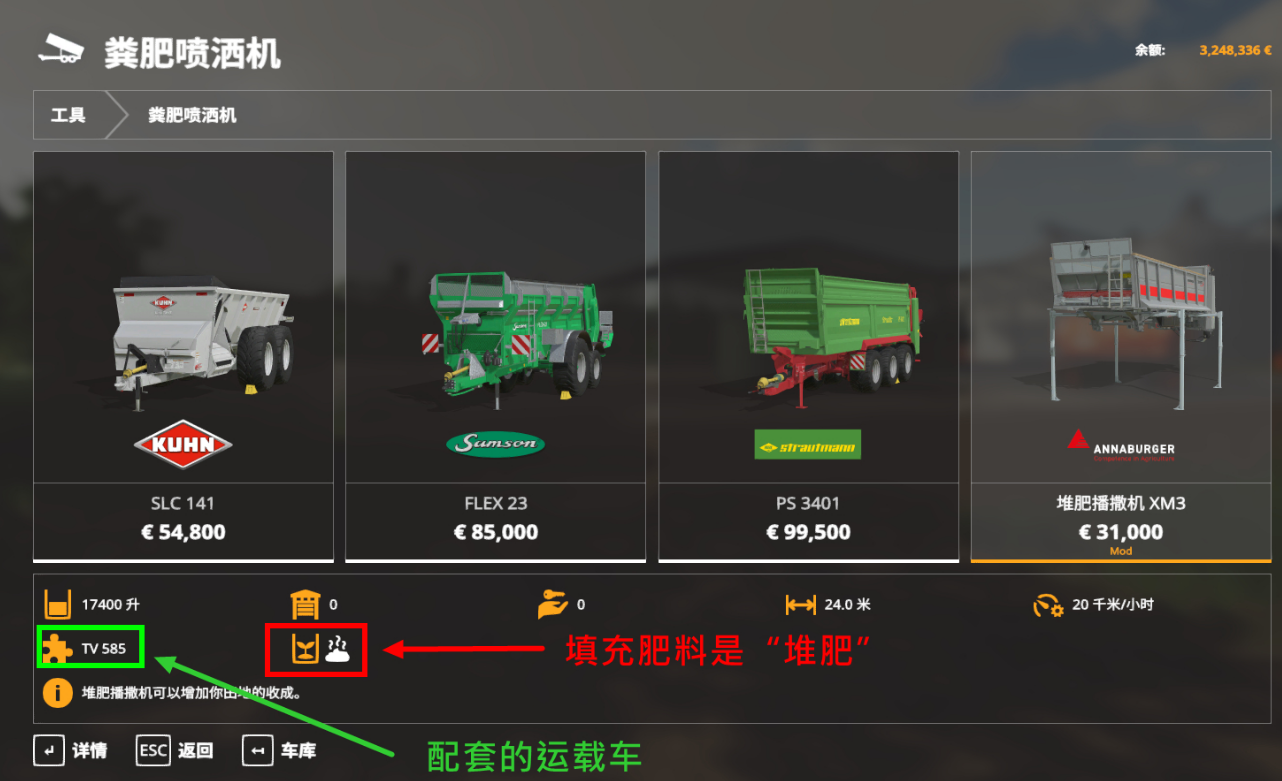This screenshot has width=1282, height=781.
Task: Choose the Strautmann PS 3401 card
Action: point(808,357)
